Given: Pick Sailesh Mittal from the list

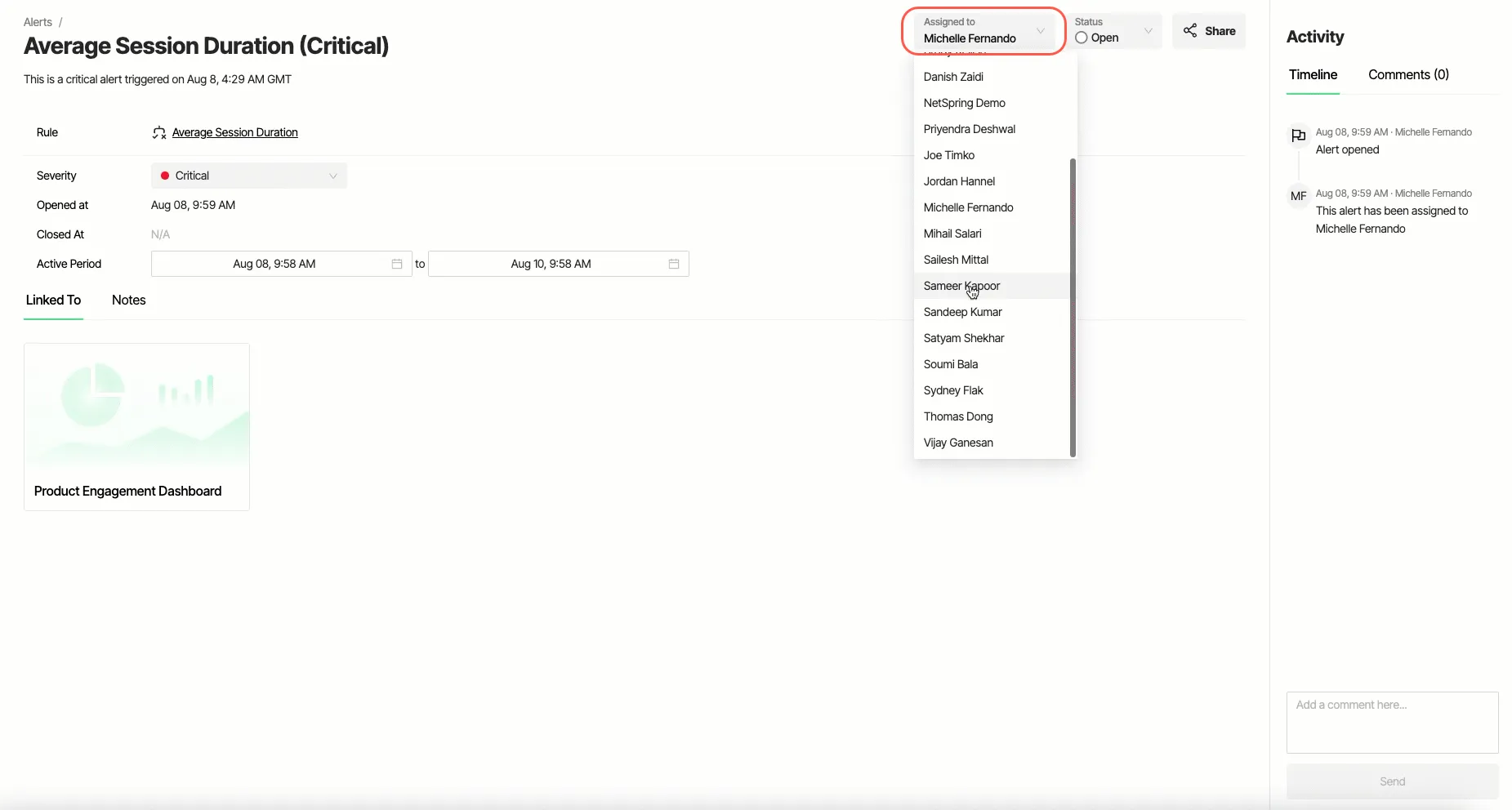Looking at the screenshot, I should (x=992, y=260).
